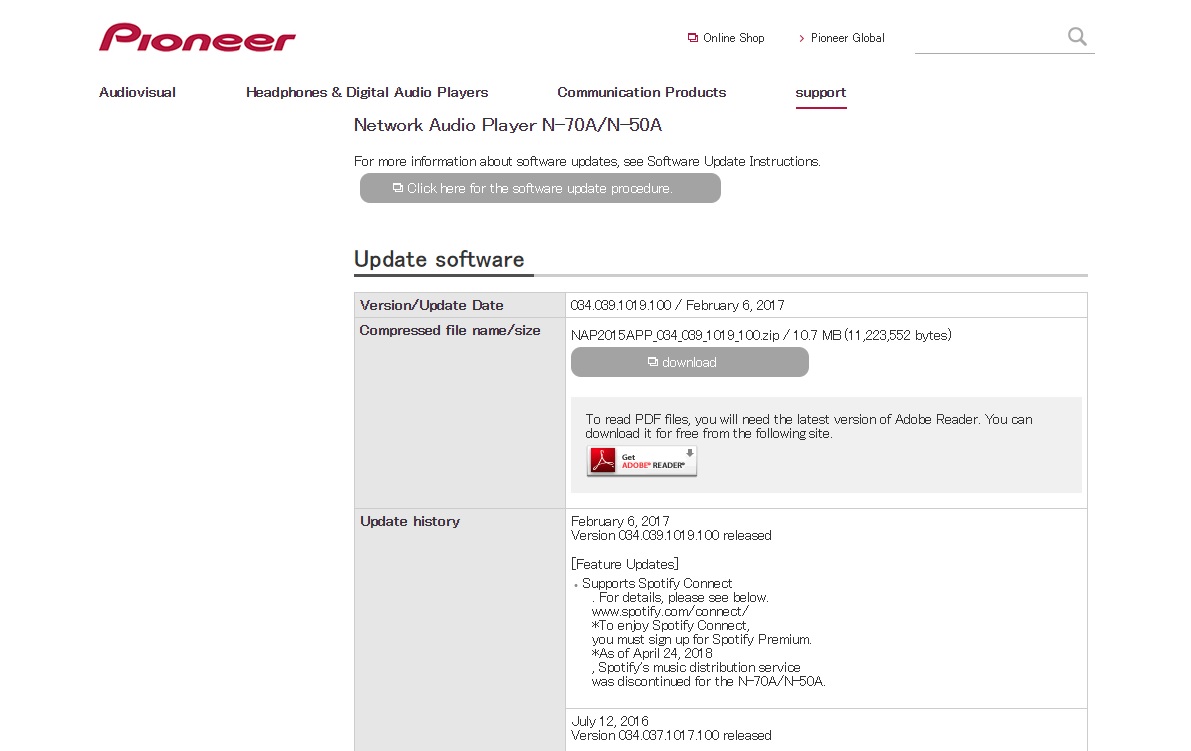
Task: Click the Compressed file name/size header cell
Action: tap(460, 413)
